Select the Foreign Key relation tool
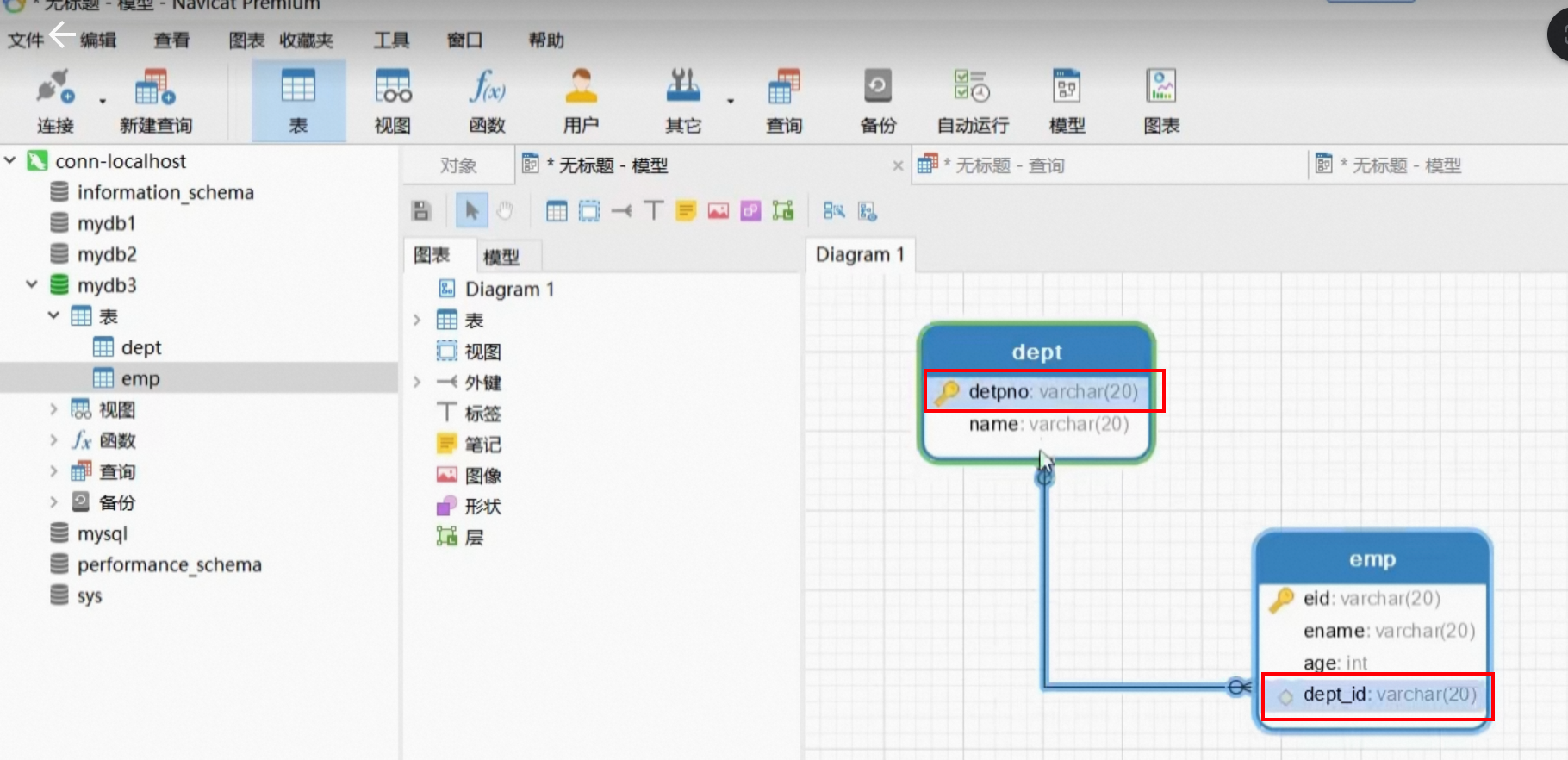 (x=621, y=211)
